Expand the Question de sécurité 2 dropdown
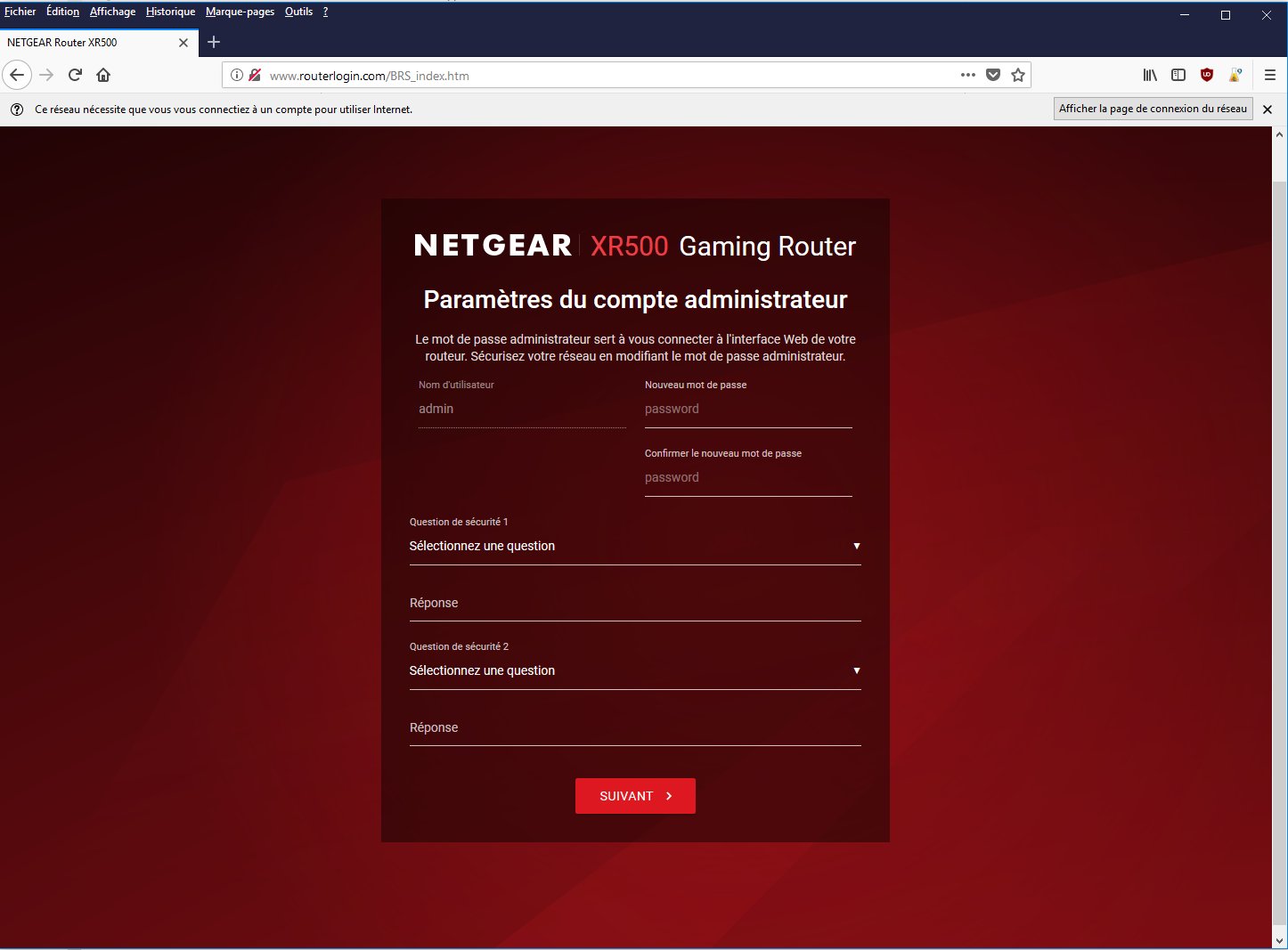 pos(634,670)
